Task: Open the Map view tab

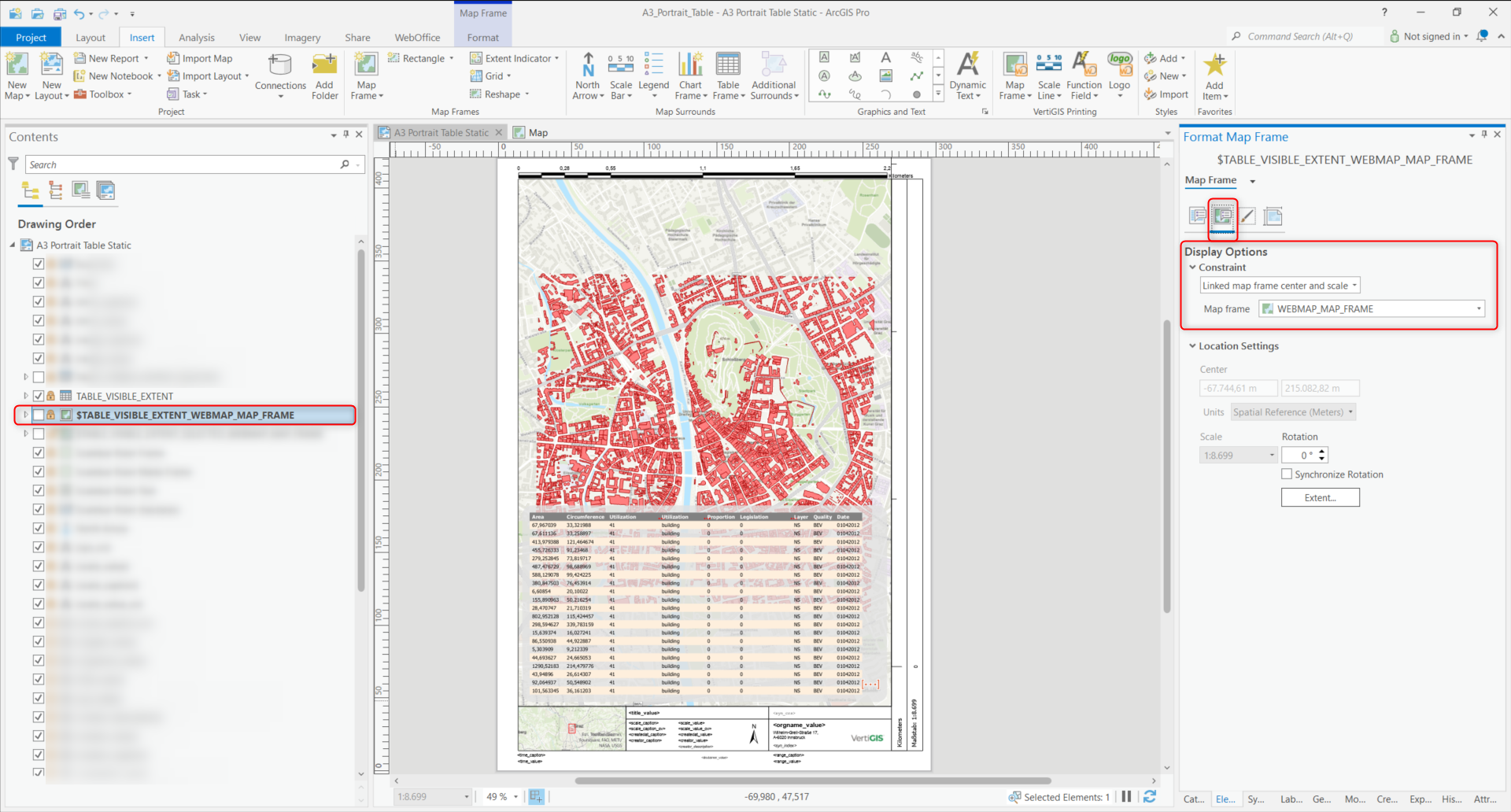Action: pyautogui.click(x=538, y=133)
